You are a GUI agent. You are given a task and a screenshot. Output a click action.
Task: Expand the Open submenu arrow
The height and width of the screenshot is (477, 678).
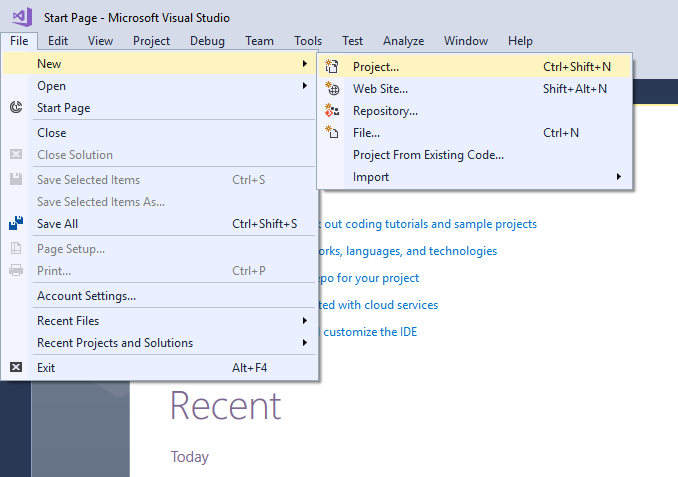click(305, 86)
